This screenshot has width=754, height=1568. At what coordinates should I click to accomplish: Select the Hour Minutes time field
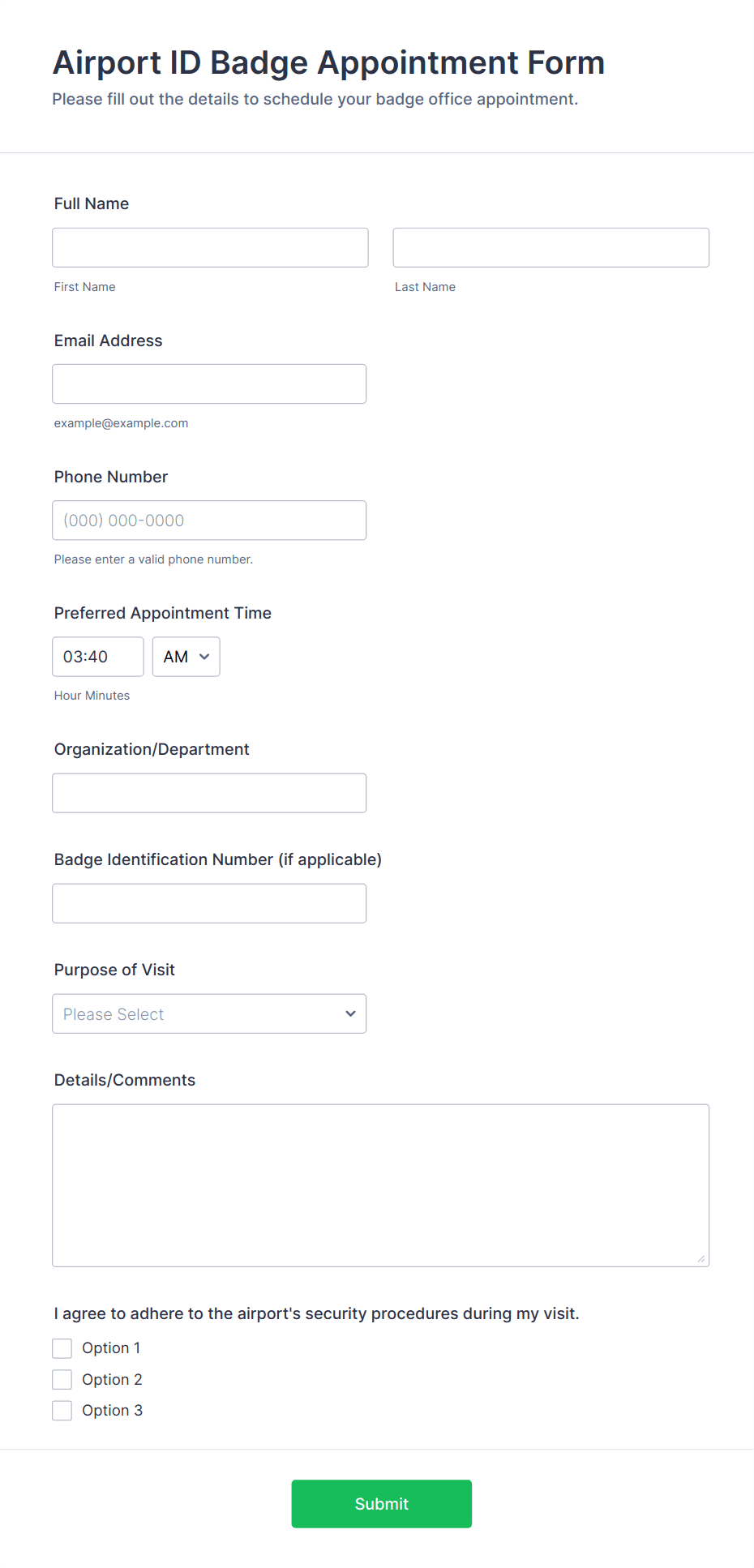coord(98,657)
